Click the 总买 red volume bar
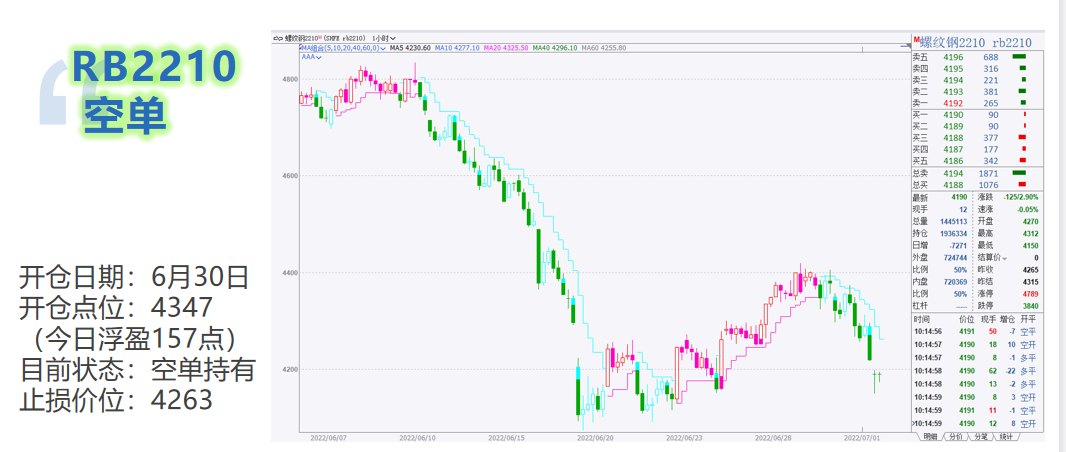The height and width of the screenshot is (452, 1066). point(1021,185)
